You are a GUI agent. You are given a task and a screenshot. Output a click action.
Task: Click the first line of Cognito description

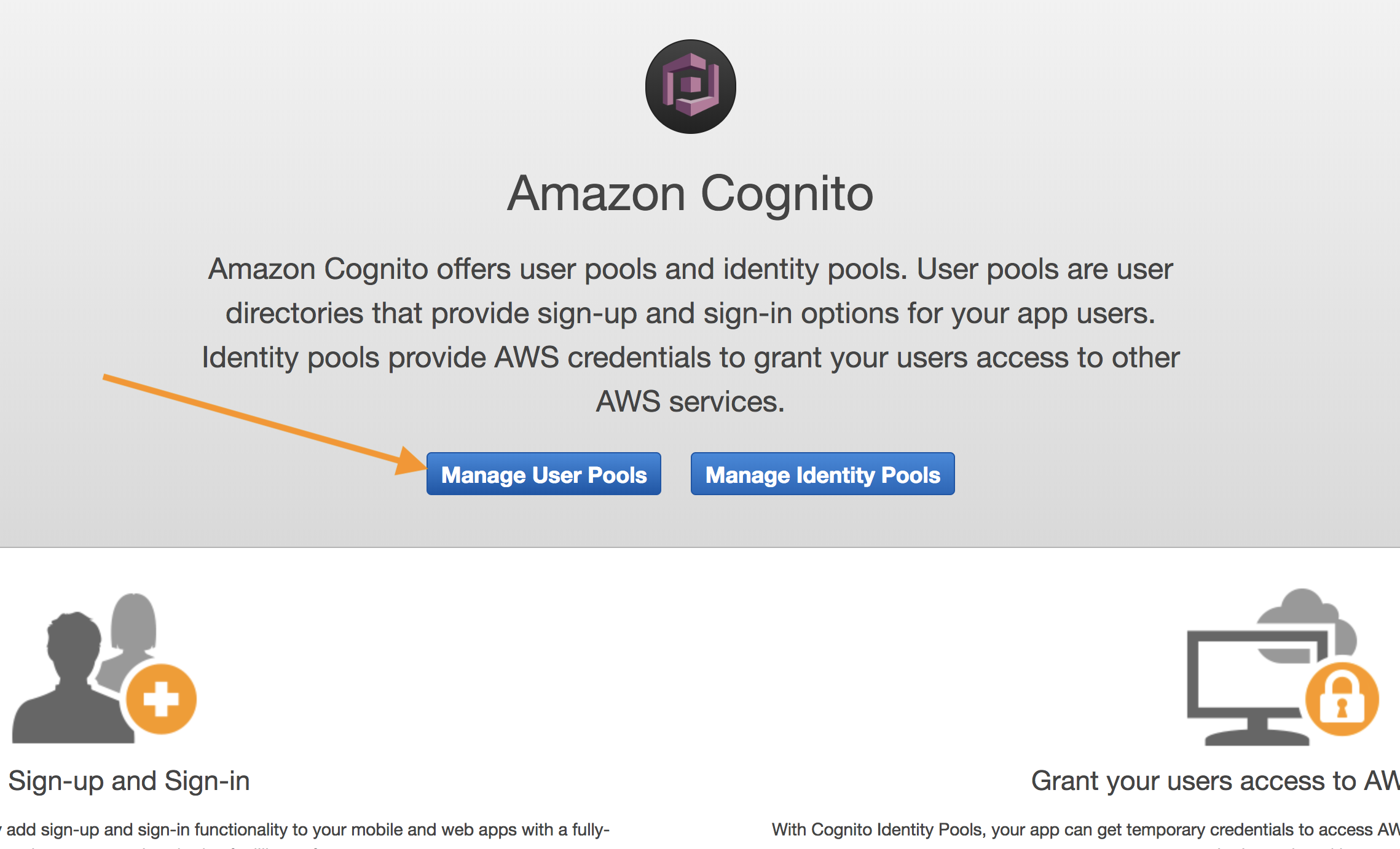[690, 269]
